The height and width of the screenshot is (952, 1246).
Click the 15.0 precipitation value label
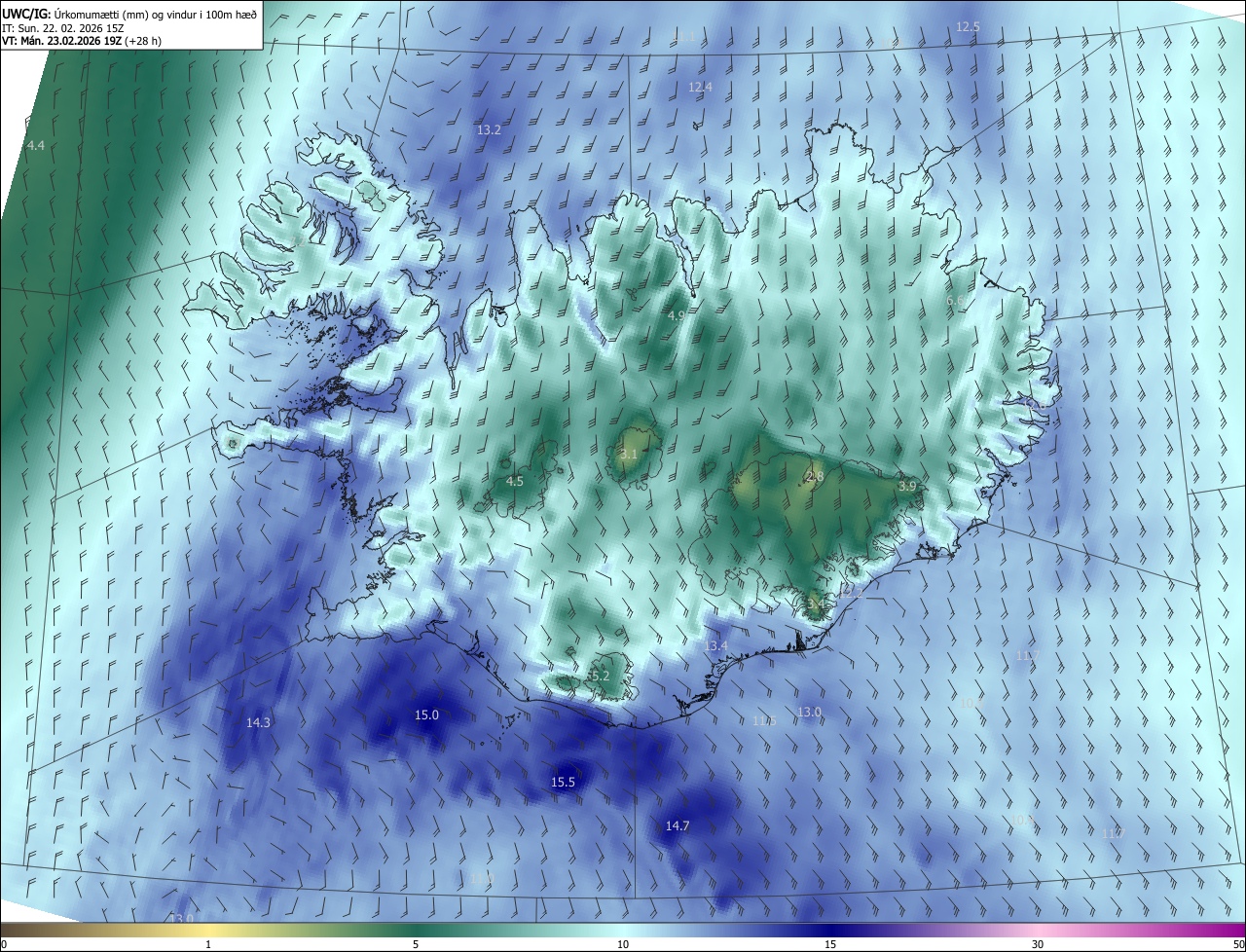426,714
